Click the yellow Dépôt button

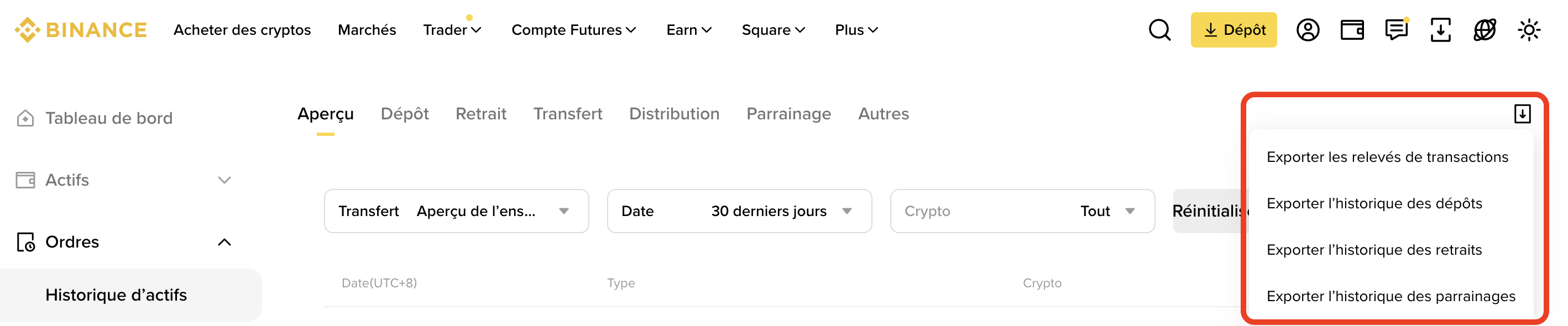pyautogui.click(x=1233, y=30)
